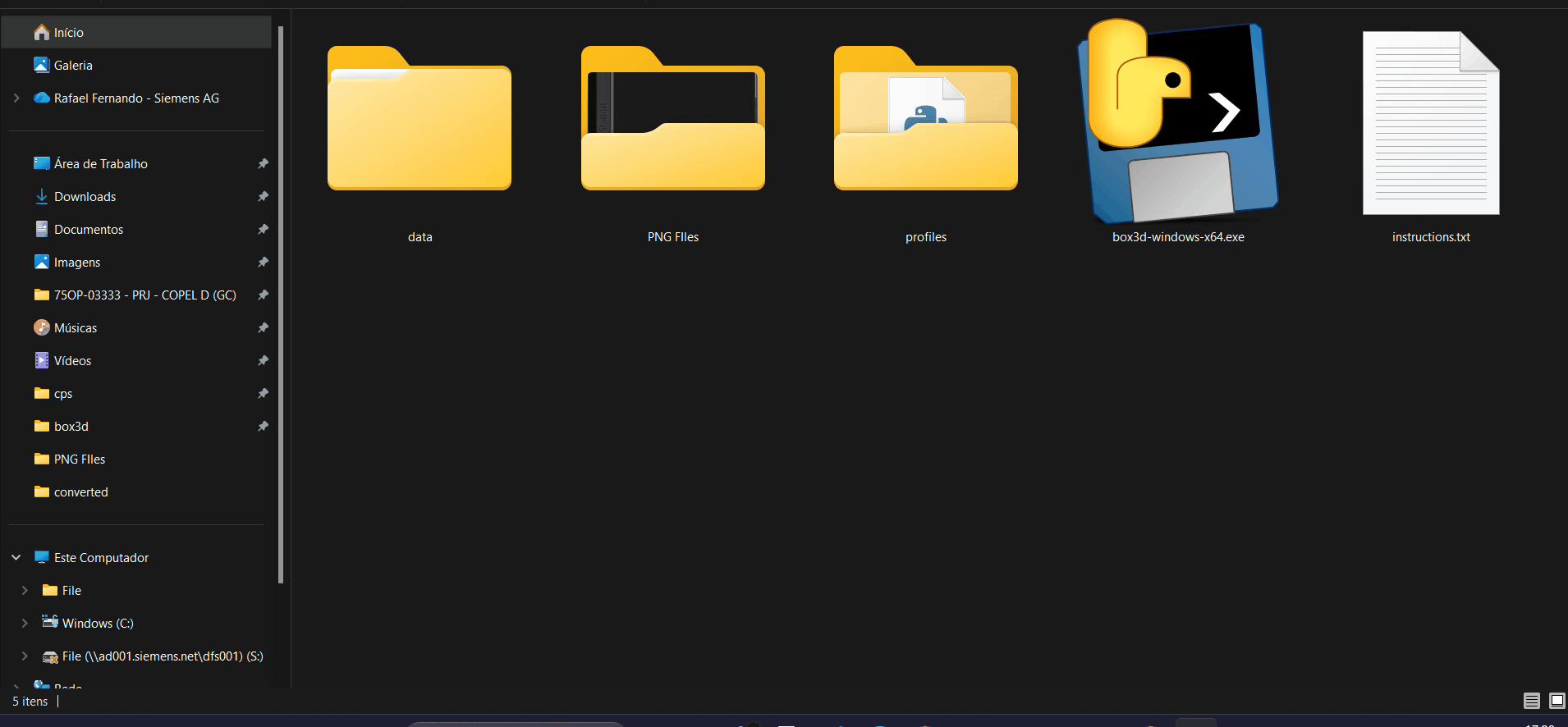1568x727 pixels.
Task: Open Músicas library in sidebar
Action: (76, 328)
